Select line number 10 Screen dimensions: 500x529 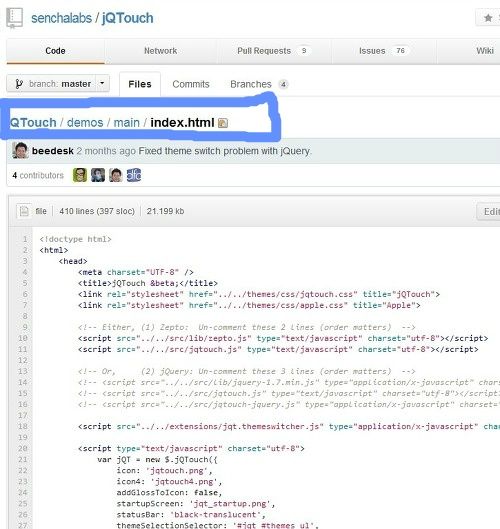[x=23, y=338]
